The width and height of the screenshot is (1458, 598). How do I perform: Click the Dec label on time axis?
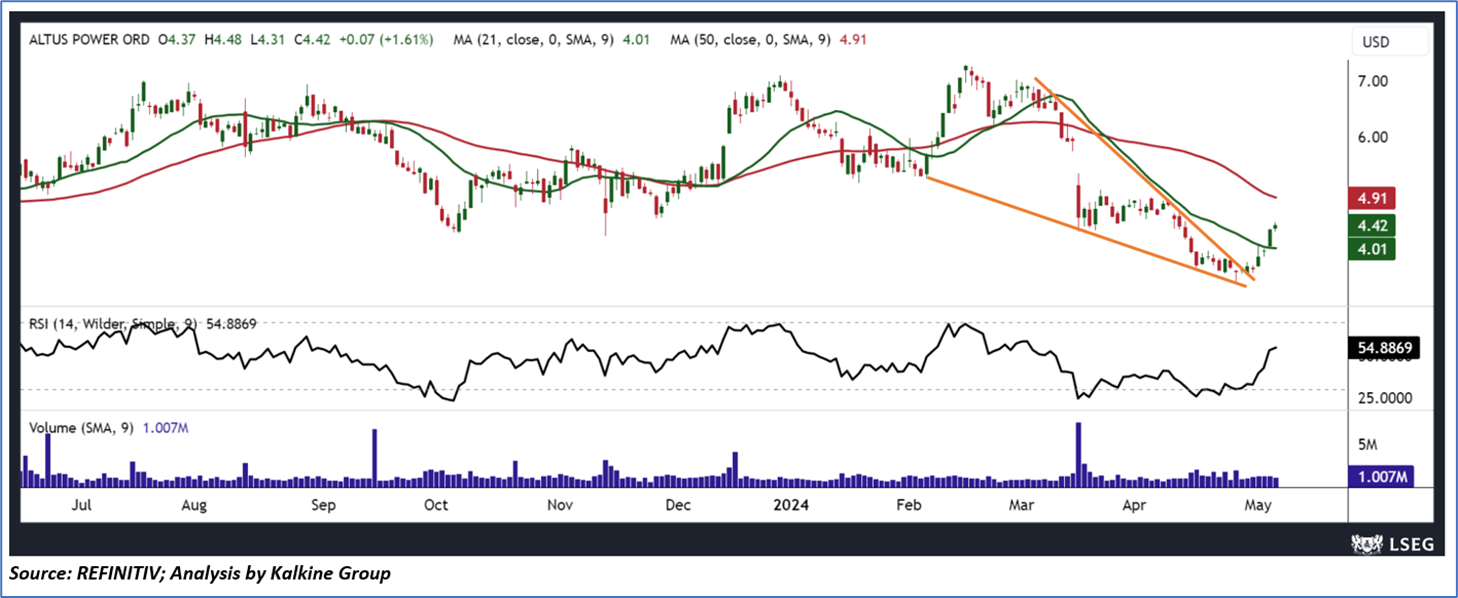tap(679, 505)
